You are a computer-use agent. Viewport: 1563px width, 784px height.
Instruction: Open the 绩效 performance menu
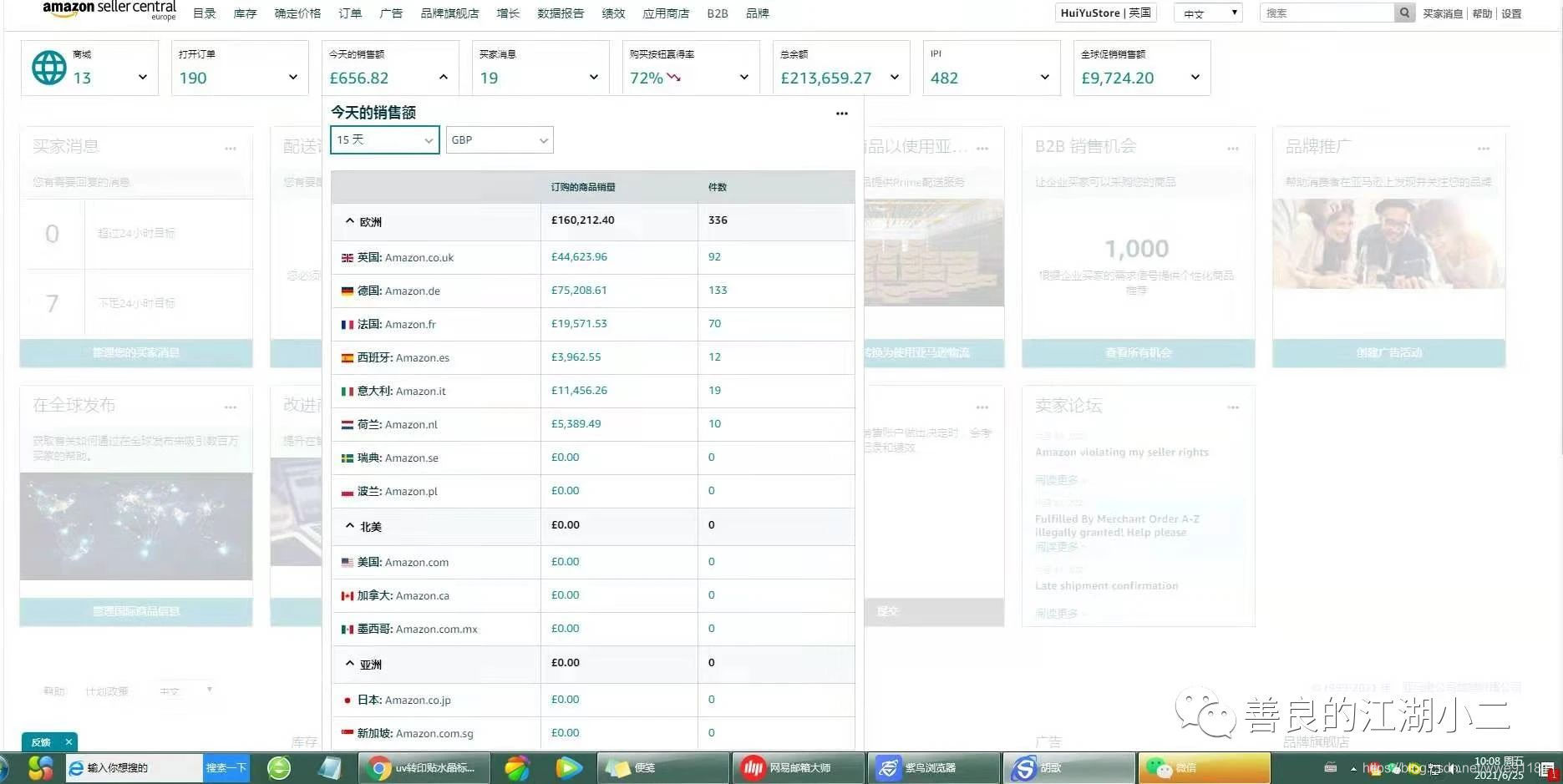pos(613,13)
